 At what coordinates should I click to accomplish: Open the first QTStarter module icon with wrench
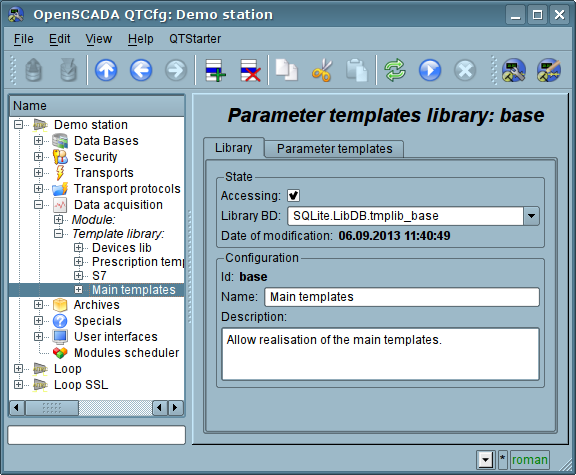[x=514, y=70]
